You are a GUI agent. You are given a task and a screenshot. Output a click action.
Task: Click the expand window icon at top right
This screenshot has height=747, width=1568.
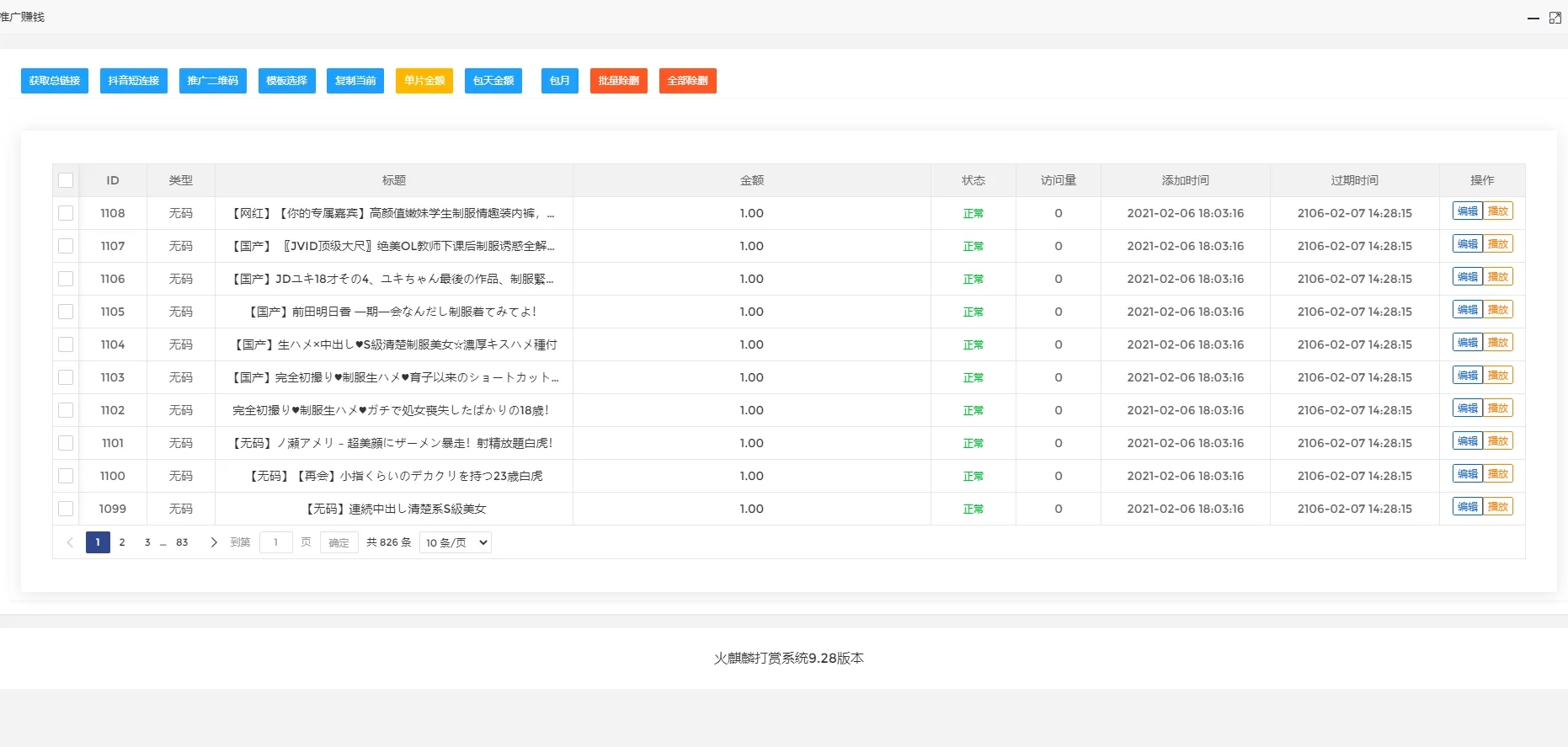coord(1555,18)
